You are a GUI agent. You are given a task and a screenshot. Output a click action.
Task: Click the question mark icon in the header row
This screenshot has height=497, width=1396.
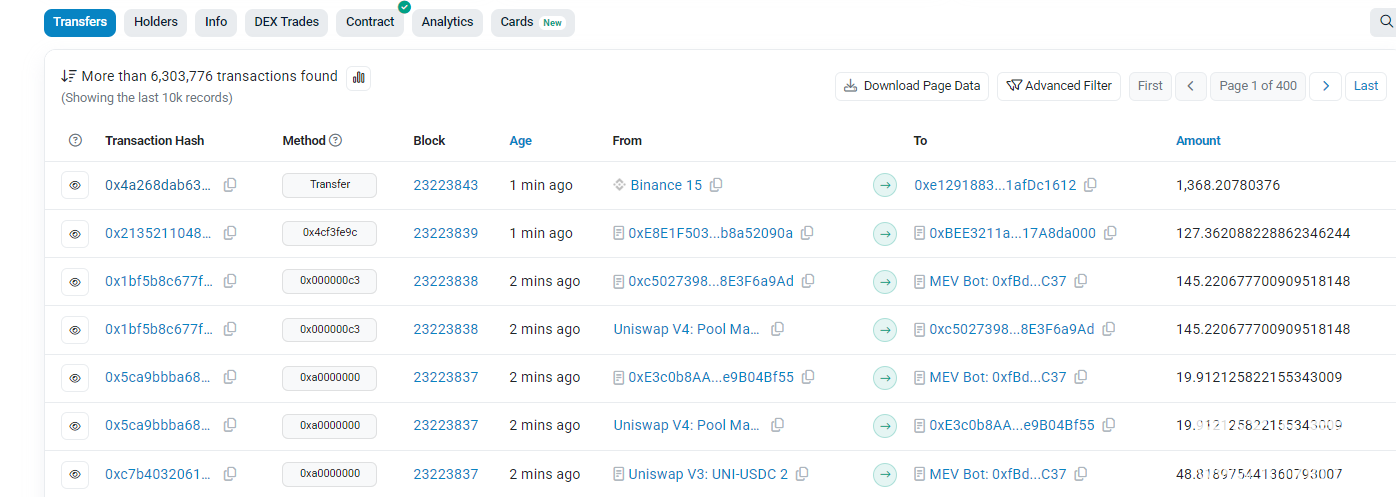click(75, 141)
